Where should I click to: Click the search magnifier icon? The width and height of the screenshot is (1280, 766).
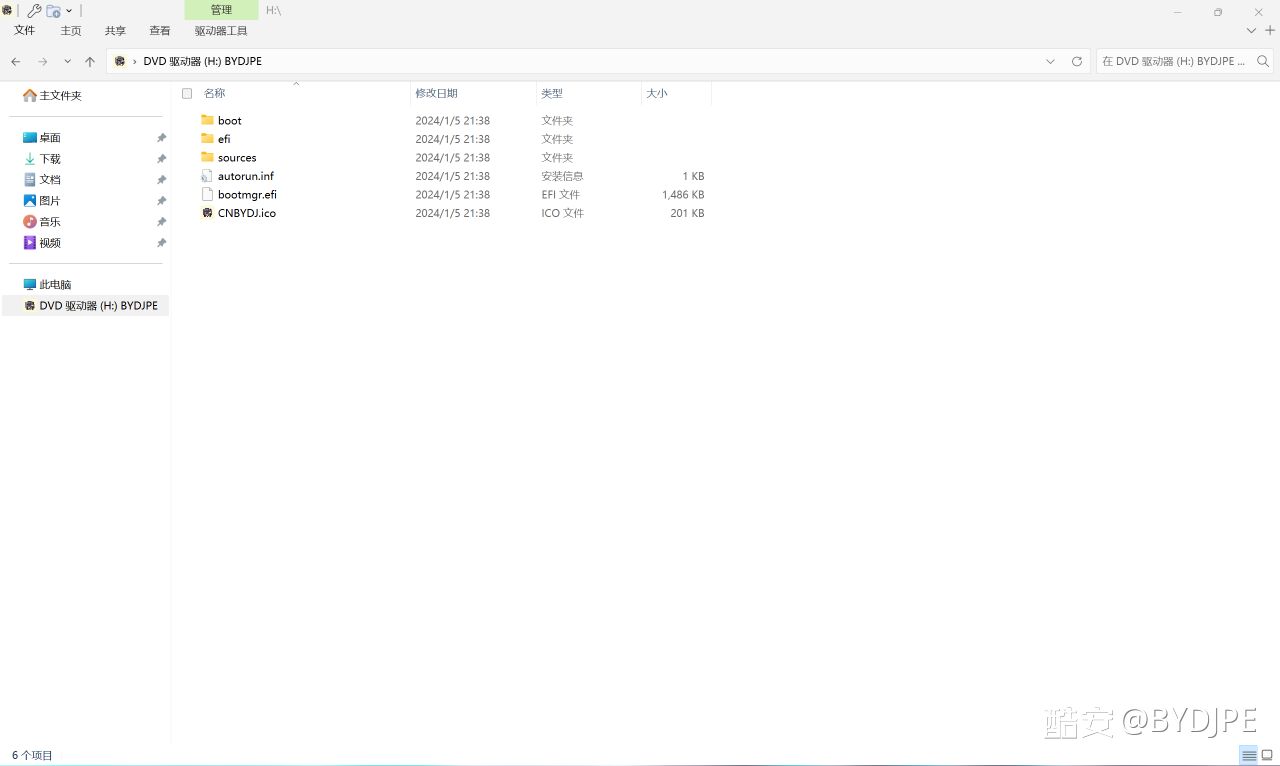click(1263, 62)
